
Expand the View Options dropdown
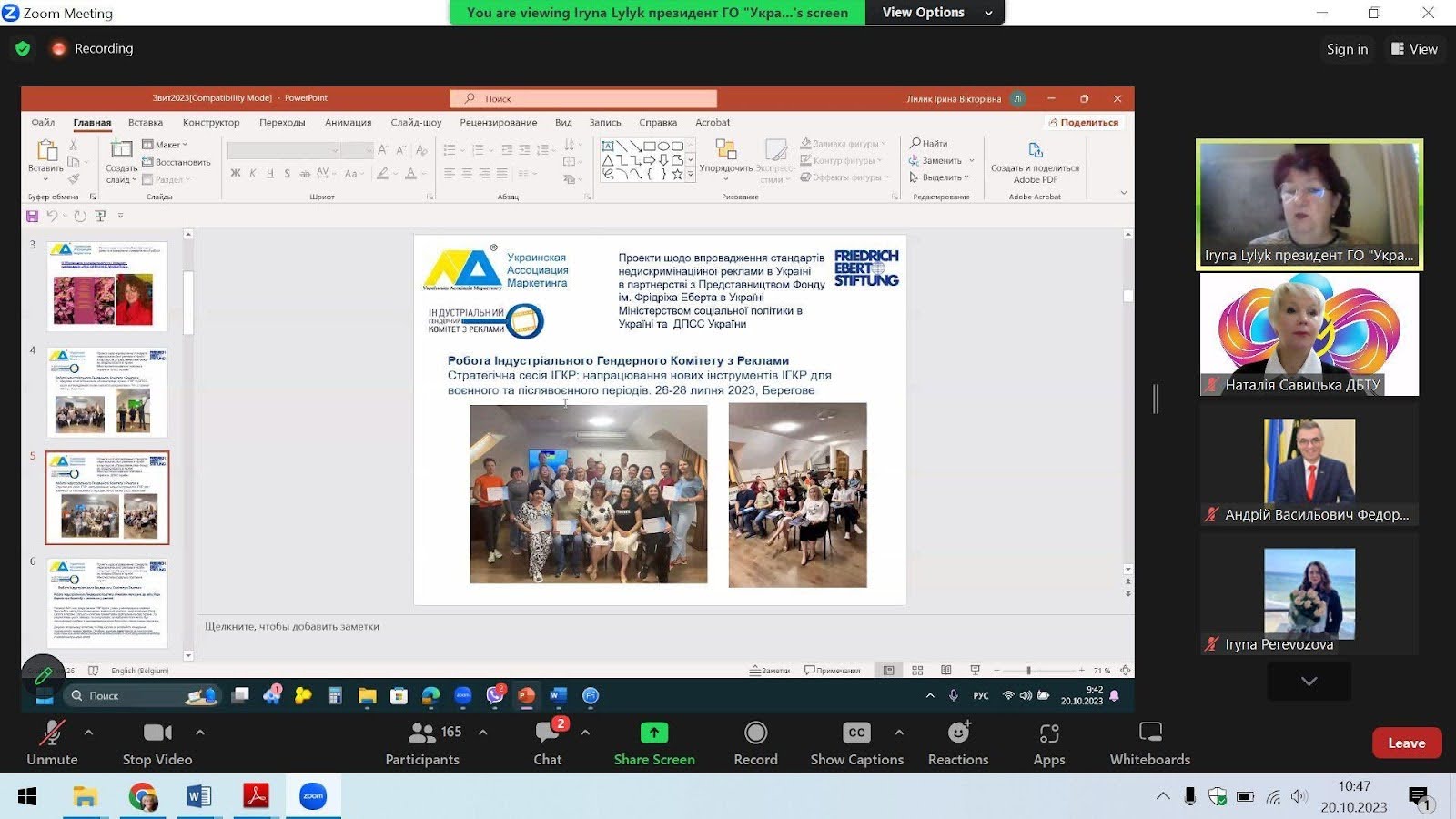pos(935,13)
